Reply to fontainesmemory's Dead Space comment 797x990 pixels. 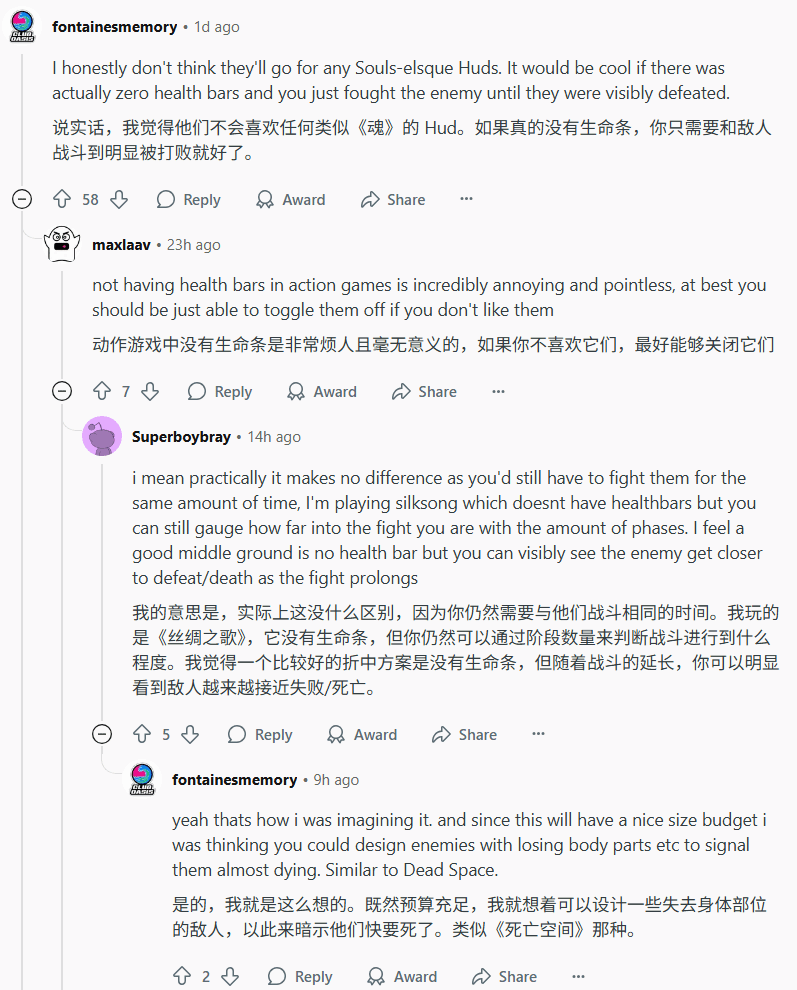coord(299,976)
